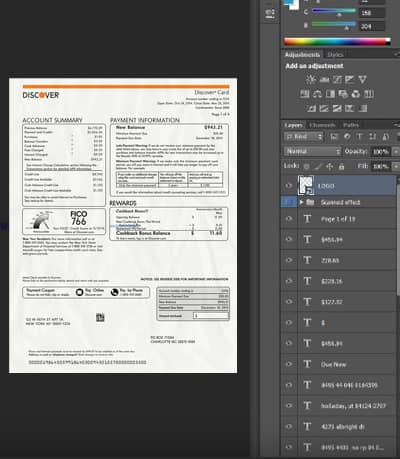Select the $229.16 text layer
400x459 pixels.
click(332, 281)
